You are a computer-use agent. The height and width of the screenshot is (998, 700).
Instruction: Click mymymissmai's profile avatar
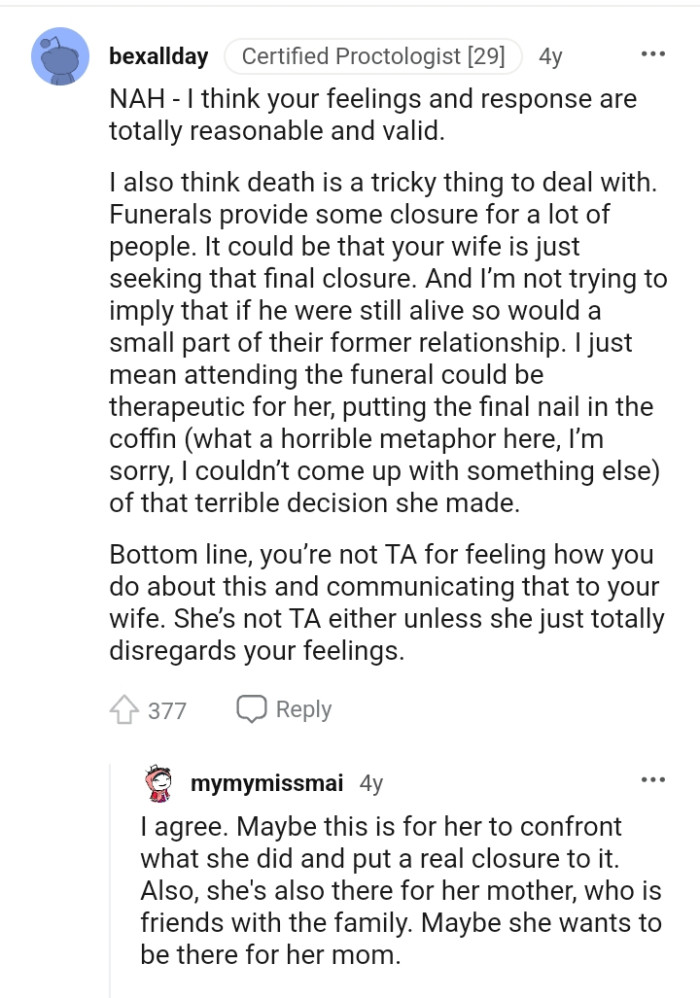click(157, 785)
